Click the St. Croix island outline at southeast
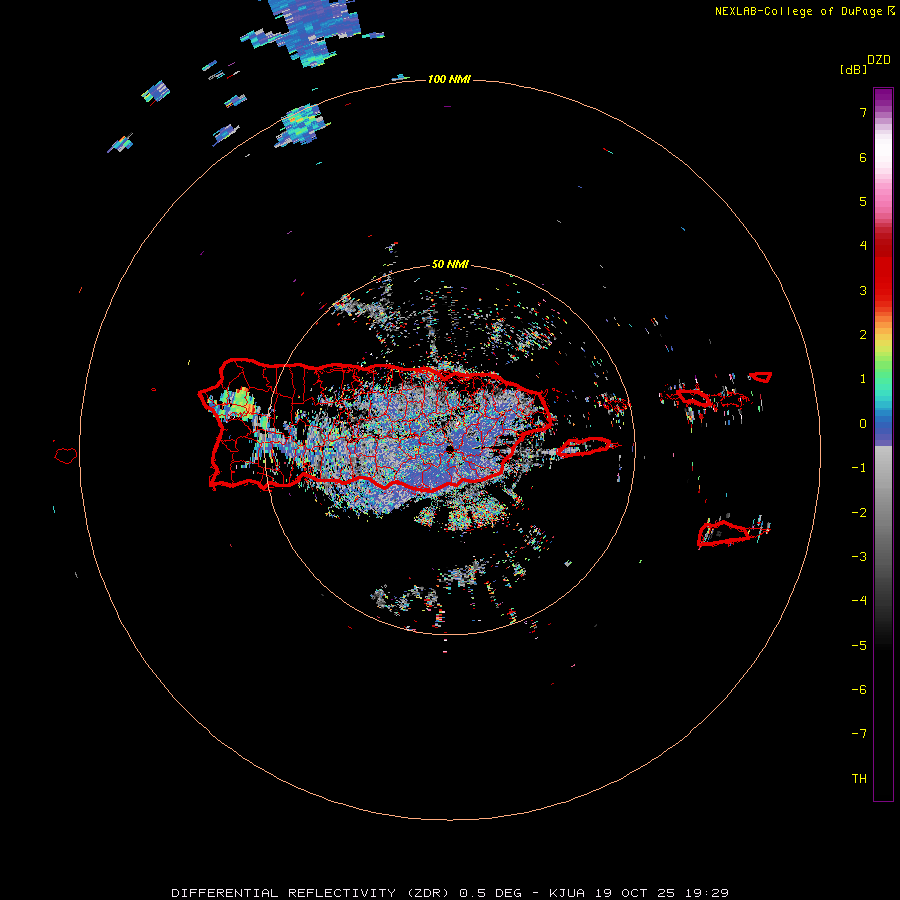This screenshot has width=900, height=900. [724, 534]
